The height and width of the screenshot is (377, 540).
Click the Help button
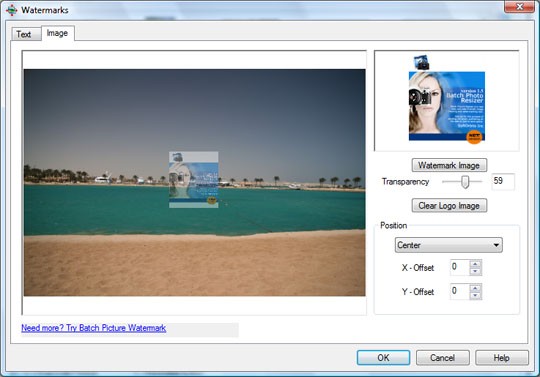coord(501,358)
